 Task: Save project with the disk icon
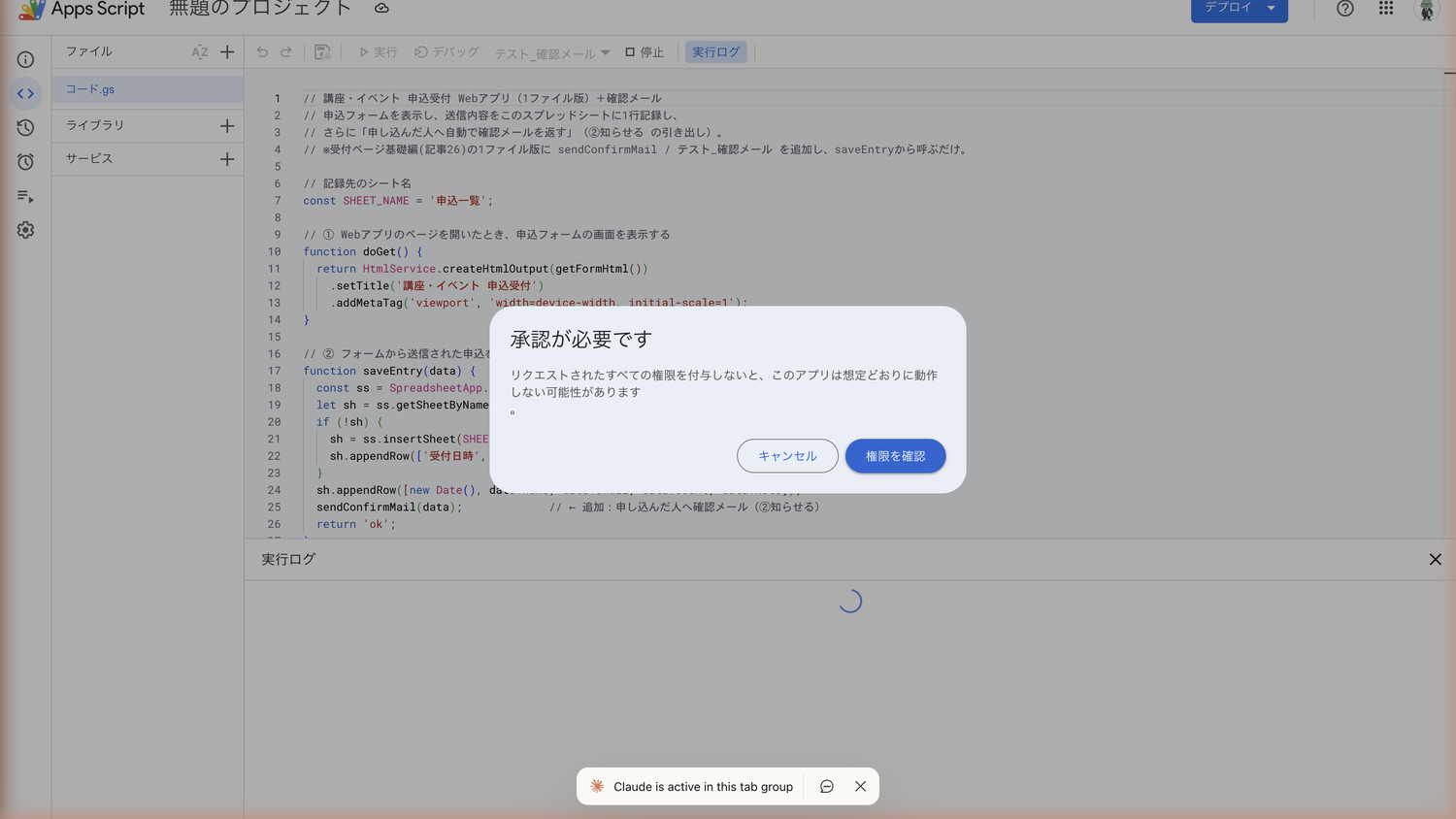pyautogui.click(x=322, y=51)
